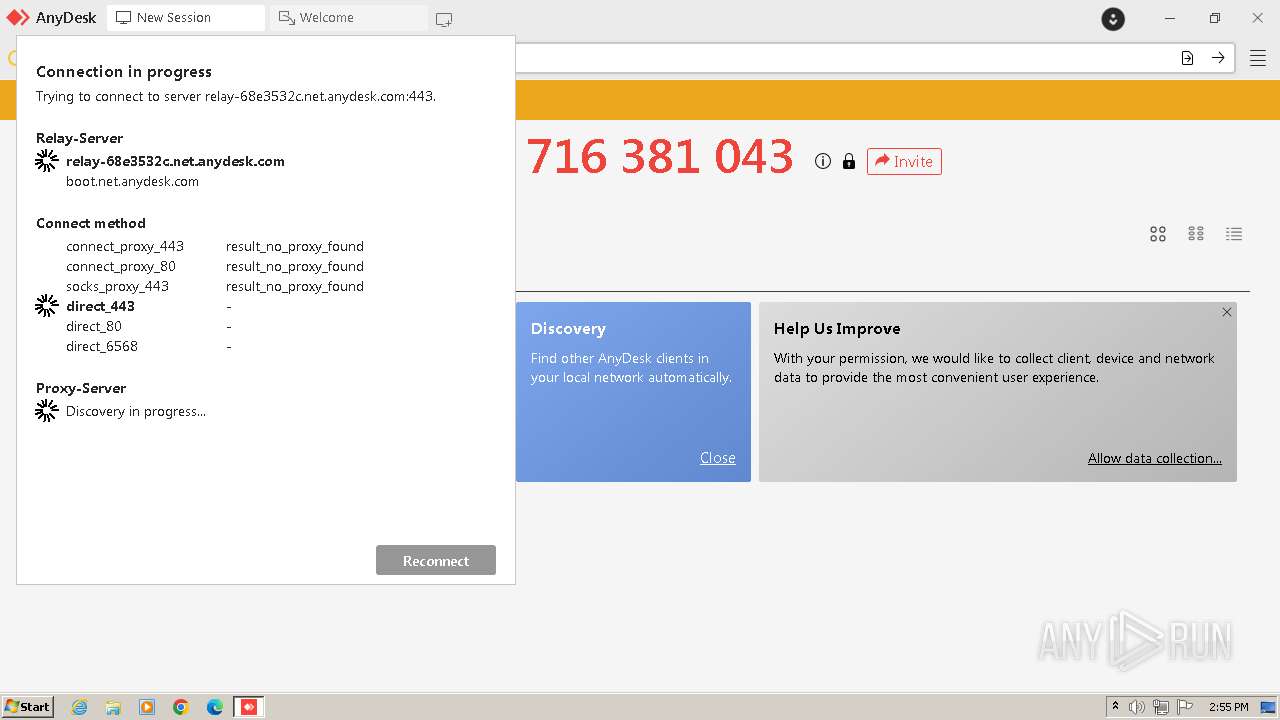This screenshot has height=720, width=1280.
Task: Click Close link in Discovery card
Action: [x=717, y=458]
